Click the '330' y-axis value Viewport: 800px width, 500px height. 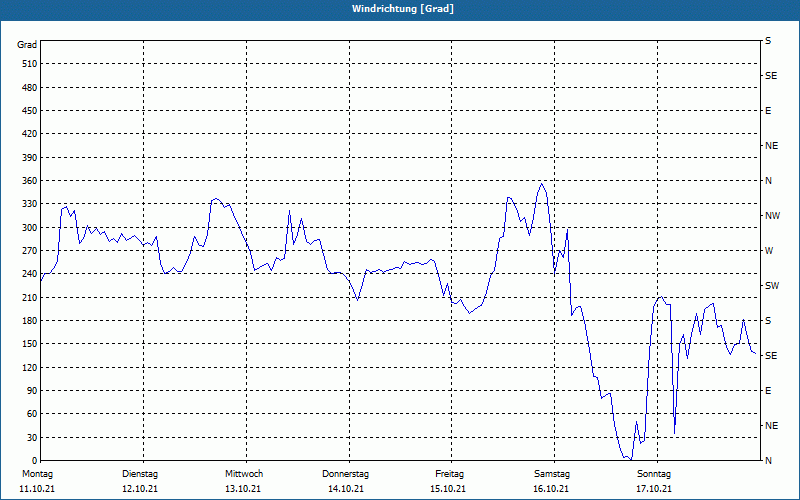(30, 204)
